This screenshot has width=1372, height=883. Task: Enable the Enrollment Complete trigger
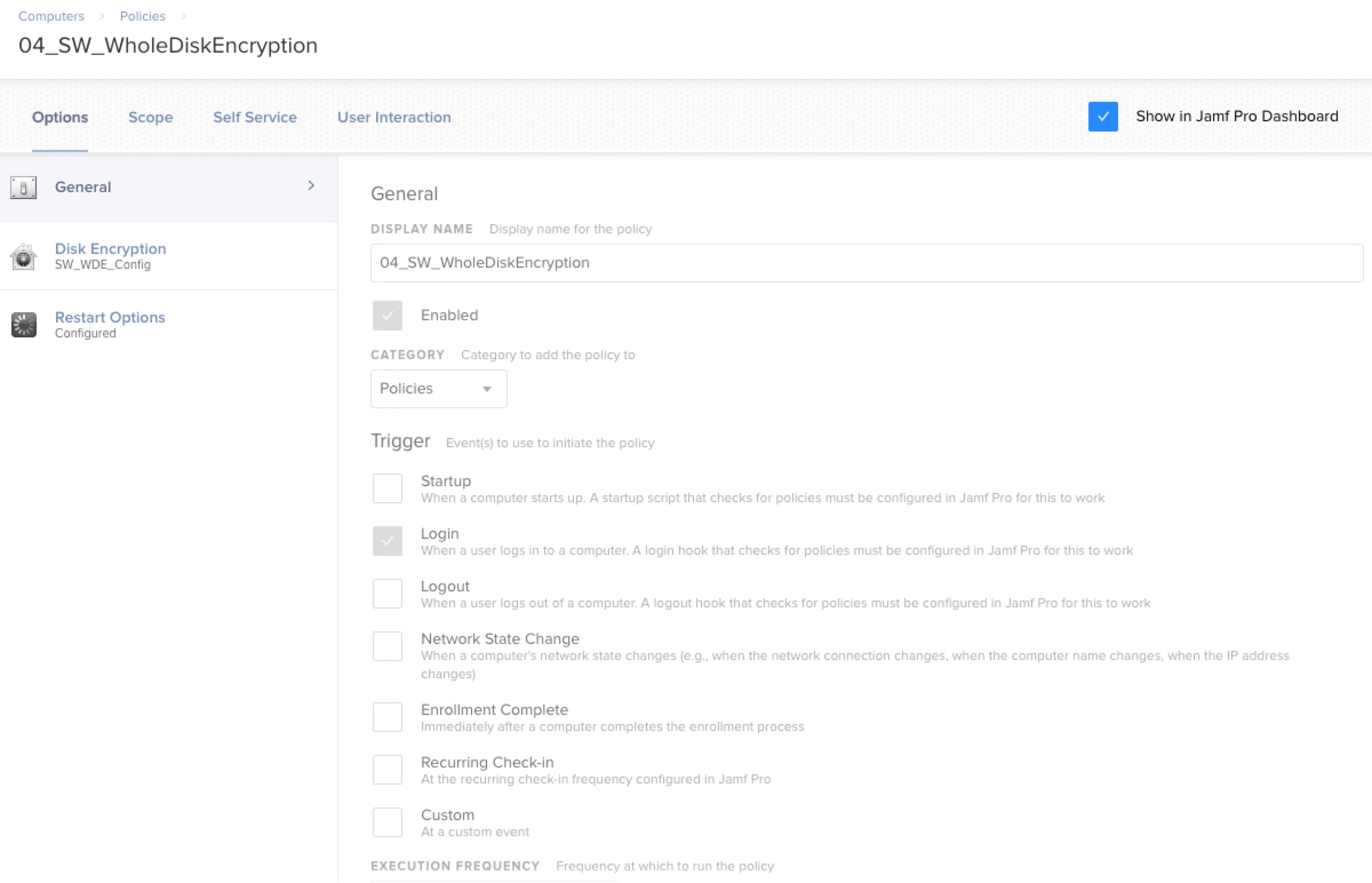point(388,717)
